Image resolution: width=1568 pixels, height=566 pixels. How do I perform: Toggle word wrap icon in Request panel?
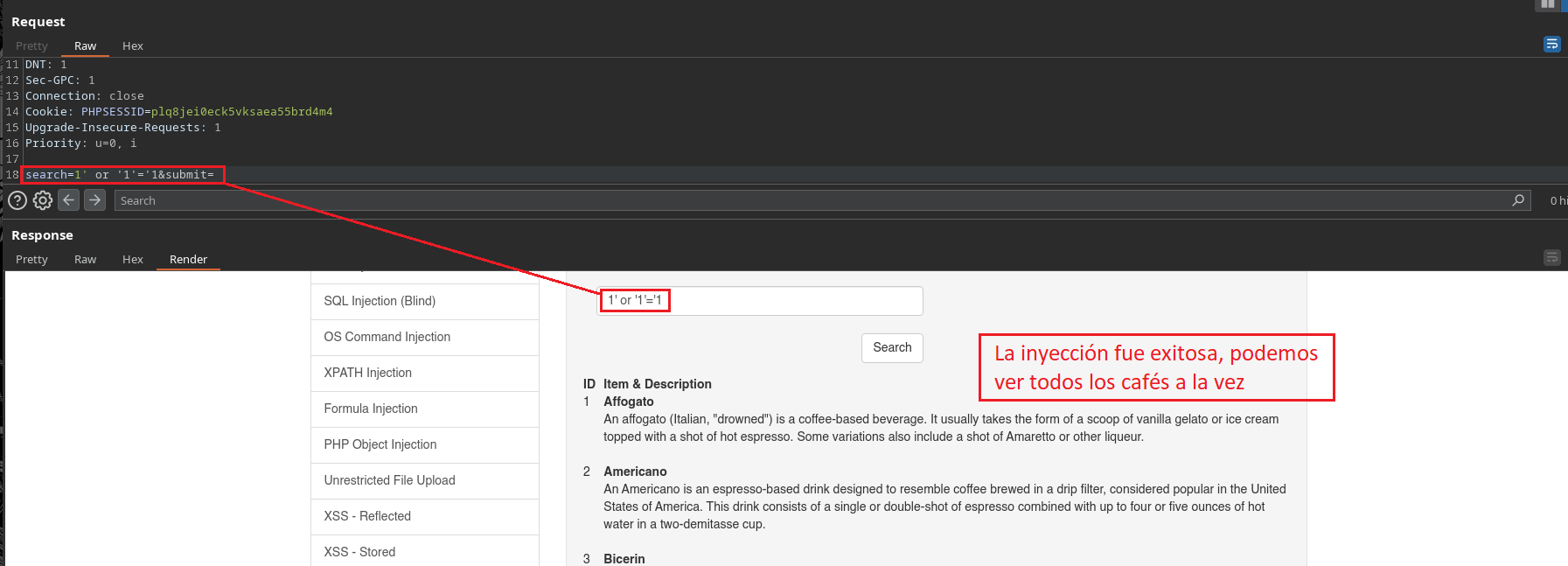(1551, 44)
